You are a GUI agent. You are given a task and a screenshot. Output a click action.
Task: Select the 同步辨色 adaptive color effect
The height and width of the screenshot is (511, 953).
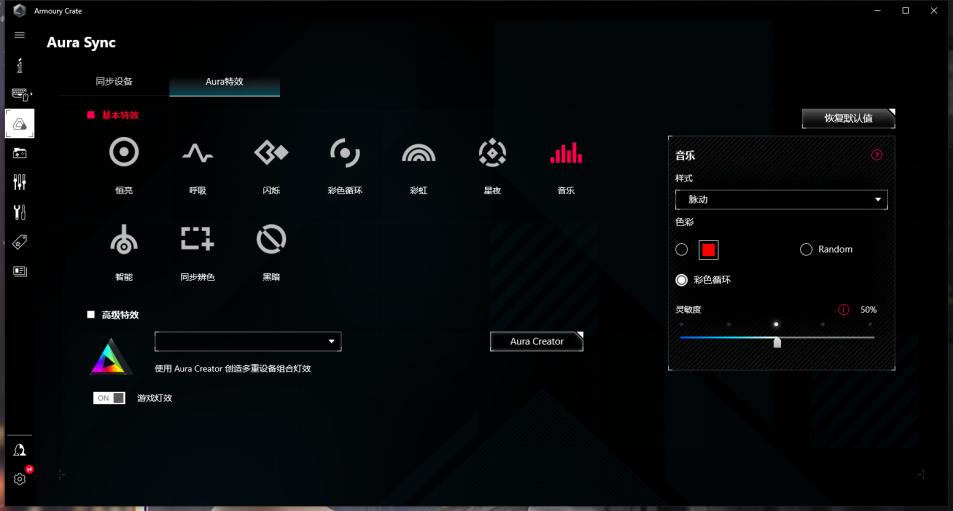click(x=198, y=239)
